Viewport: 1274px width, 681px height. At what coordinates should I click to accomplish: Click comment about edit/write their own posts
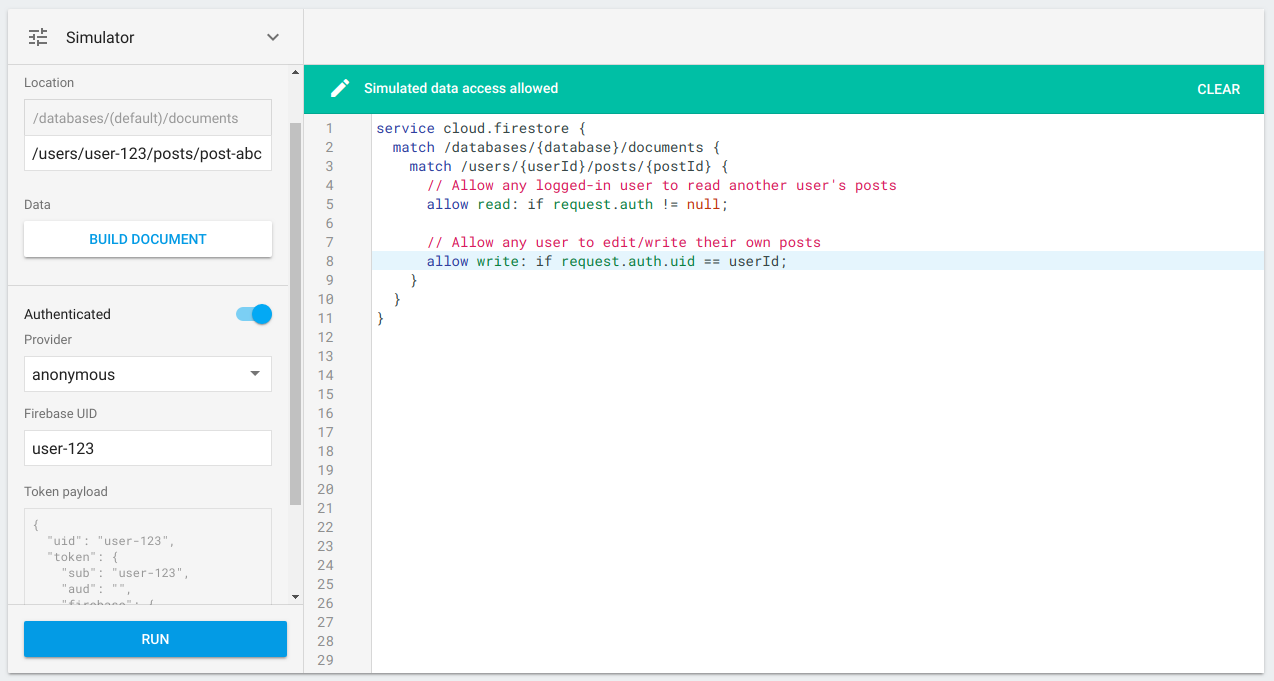623,242
